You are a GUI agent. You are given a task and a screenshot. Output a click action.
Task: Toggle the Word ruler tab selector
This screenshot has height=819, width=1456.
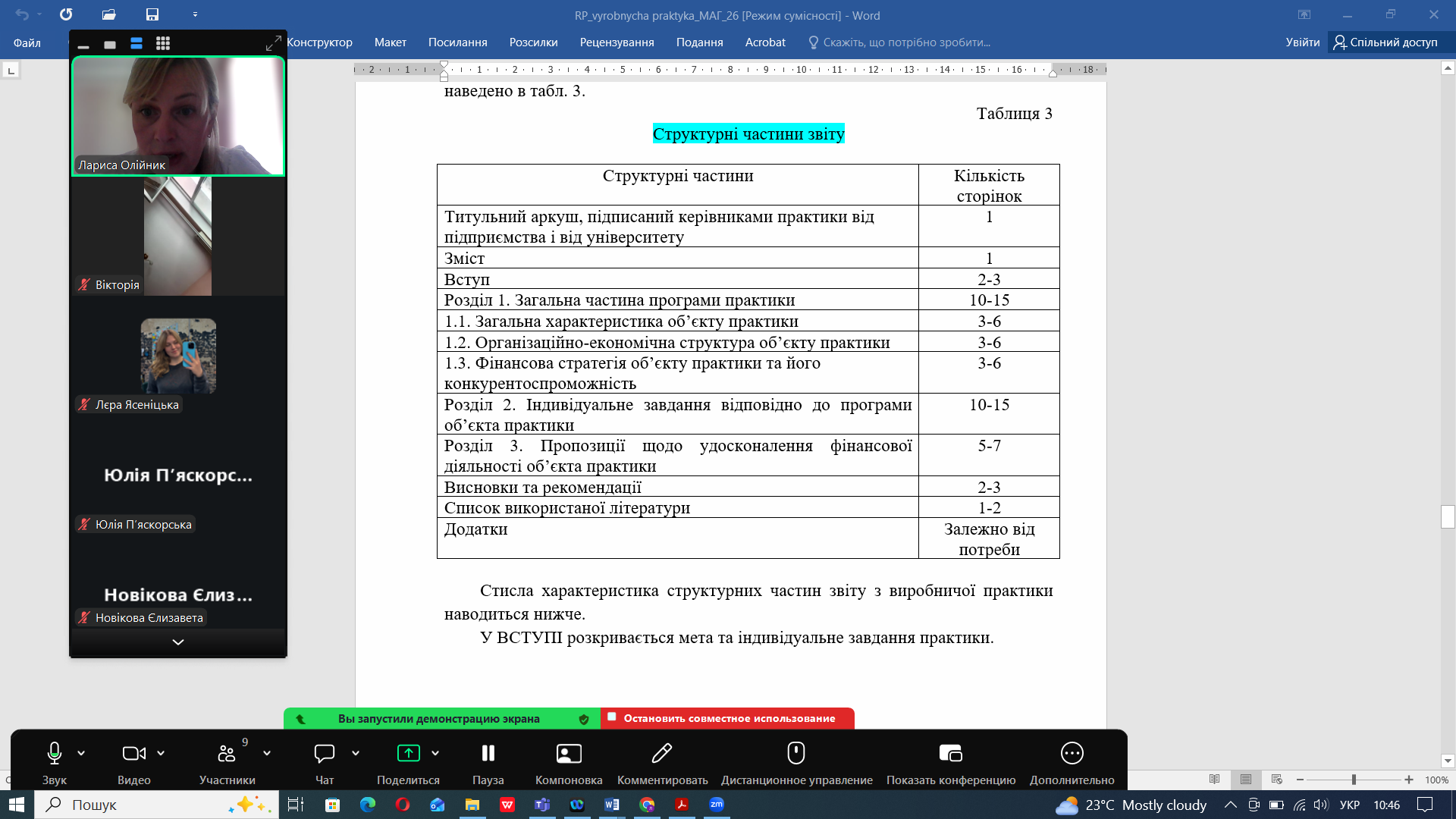click(11, 71)
